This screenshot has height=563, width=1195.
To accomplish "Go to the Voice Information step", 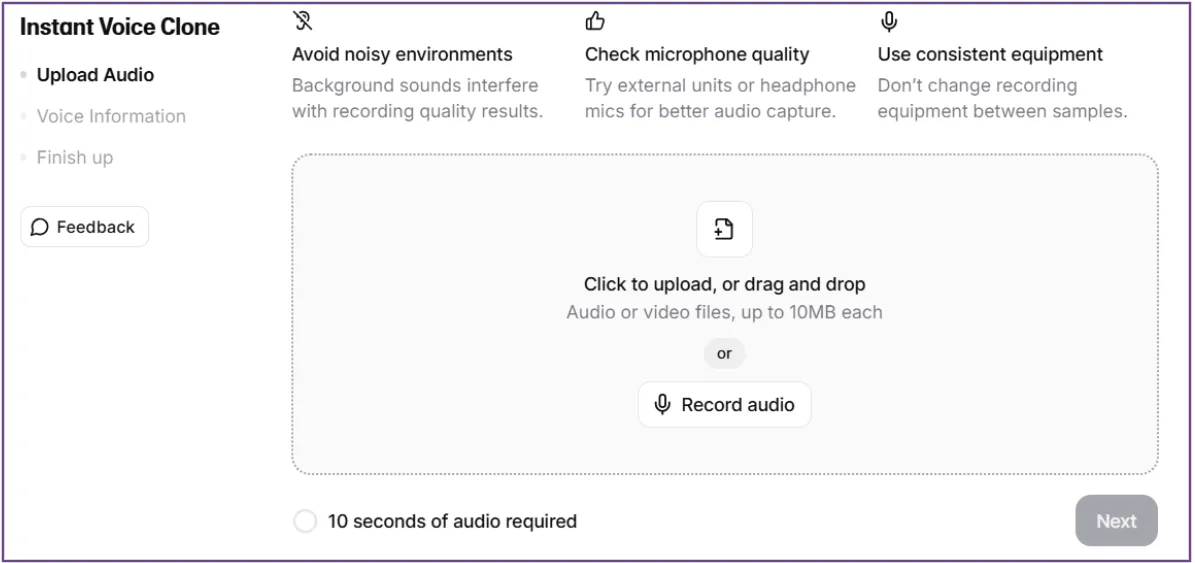I will coord(111,116).
